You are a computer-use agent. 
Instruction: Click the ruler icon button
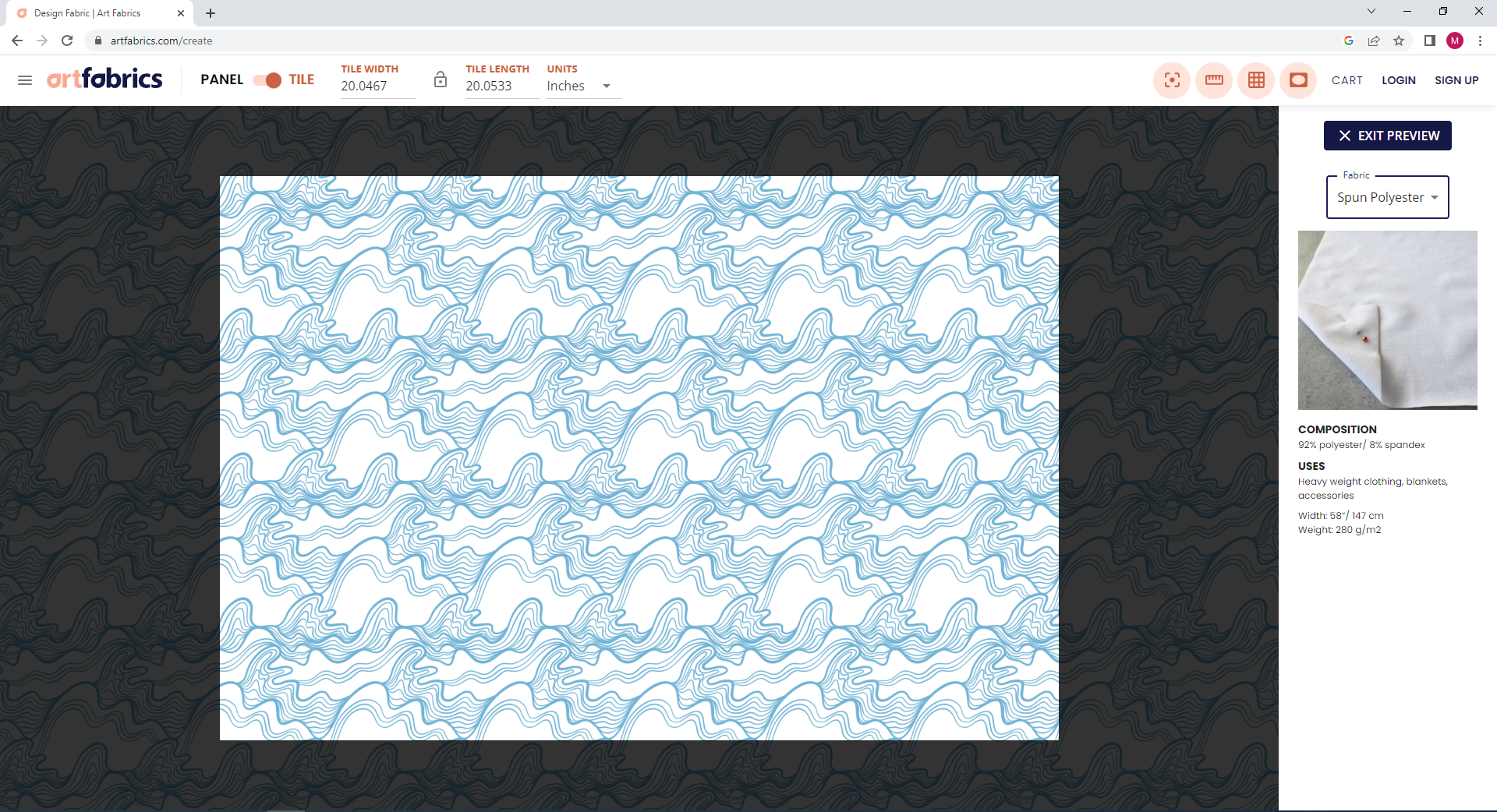(1214, 80)
